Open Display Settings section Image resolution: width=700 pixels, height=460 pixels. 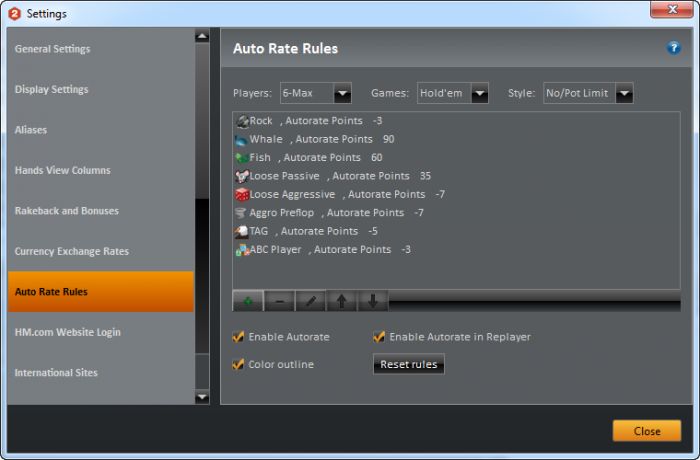pyautogui.click(x=101, y=89)
